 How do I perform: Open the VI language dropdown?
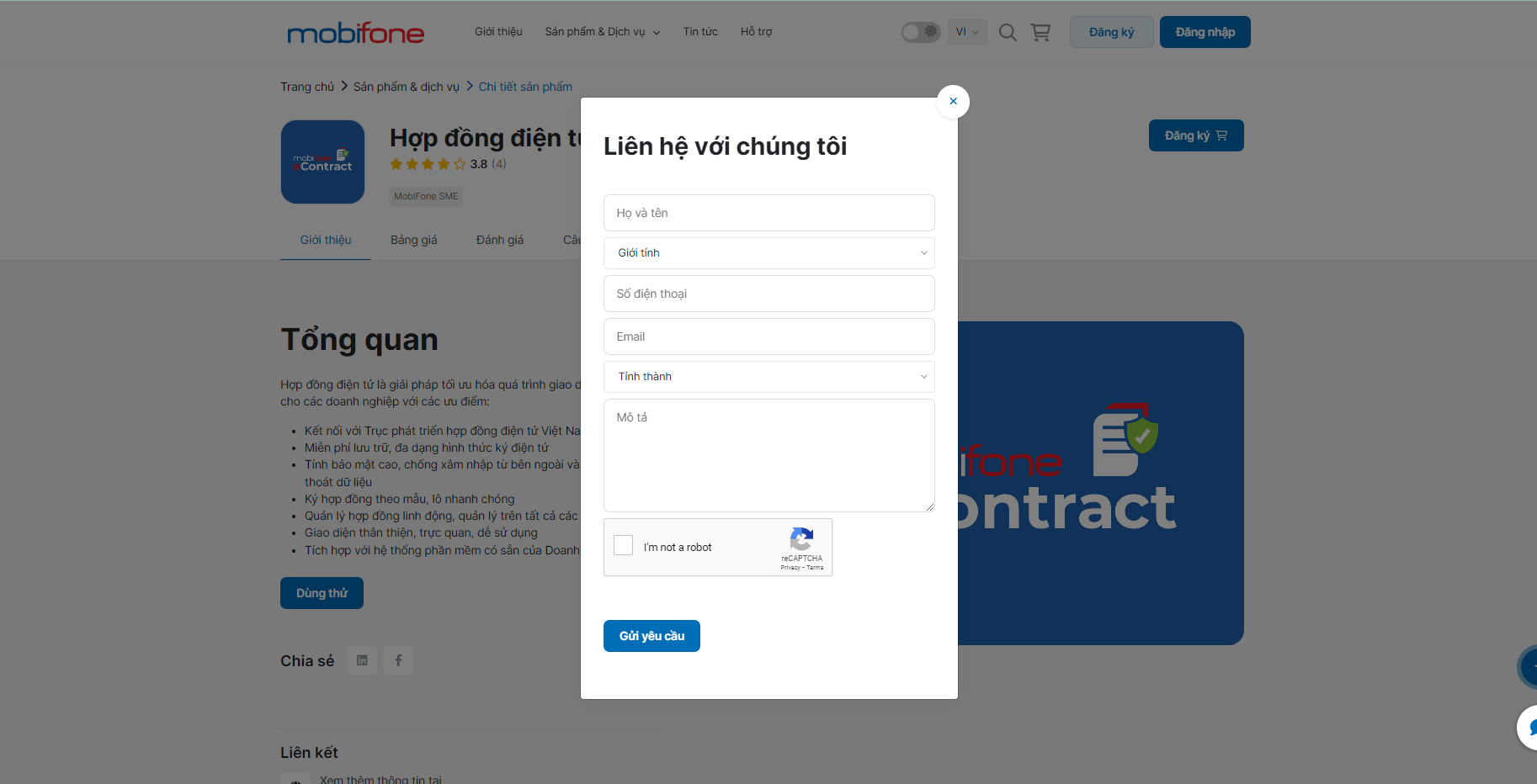(966, 32)
